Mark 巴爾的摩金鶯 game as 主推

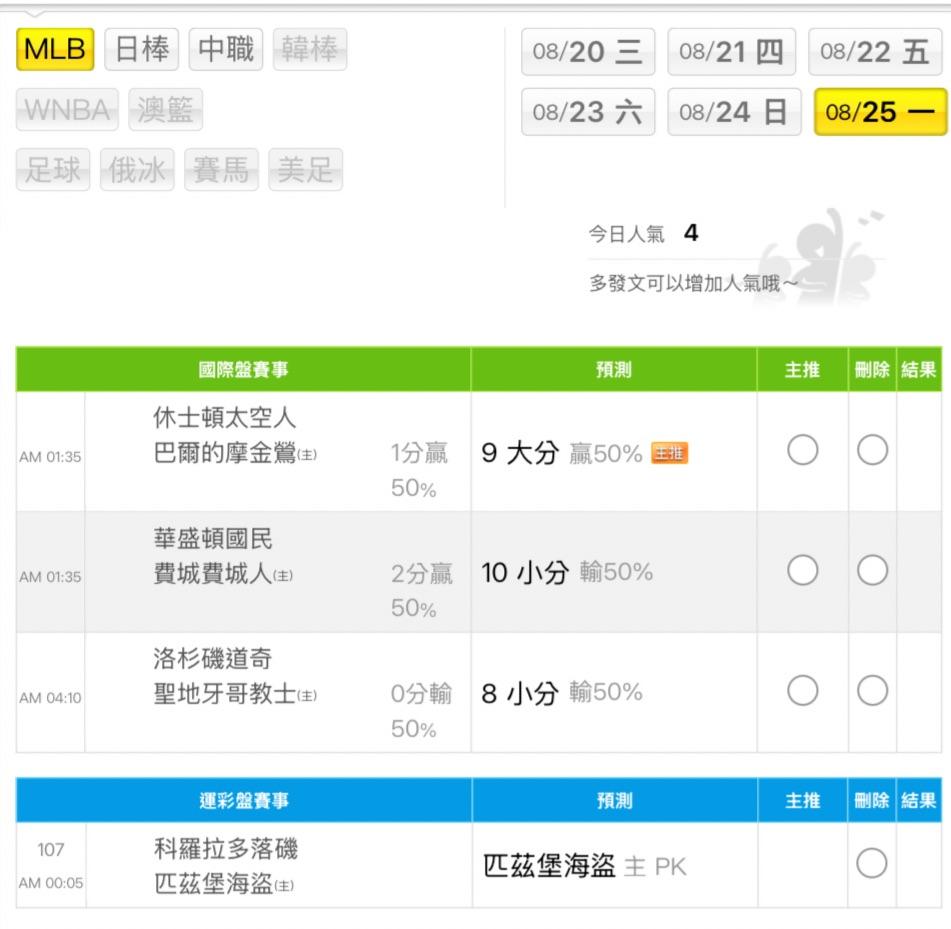[802, 450]
